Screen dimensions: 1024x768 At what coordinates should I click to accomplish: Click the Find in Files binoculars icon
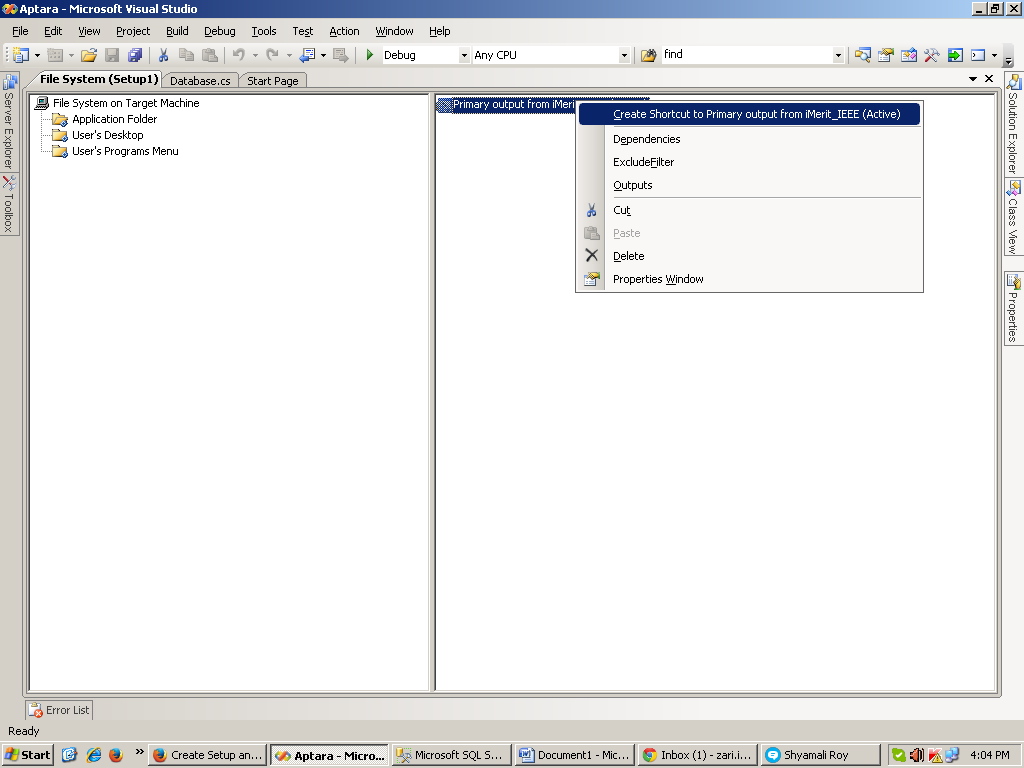click(648, 56)
